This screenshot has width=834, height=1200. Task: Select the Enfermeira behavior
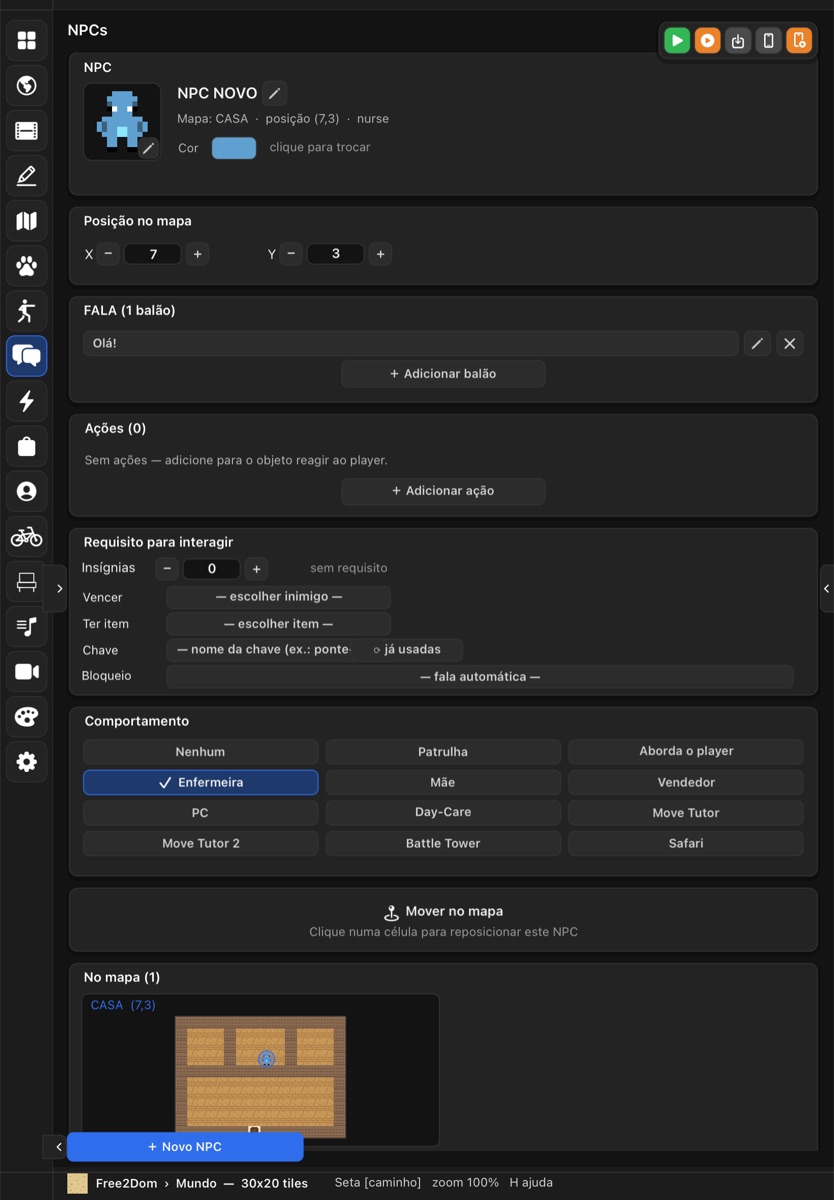200,782
